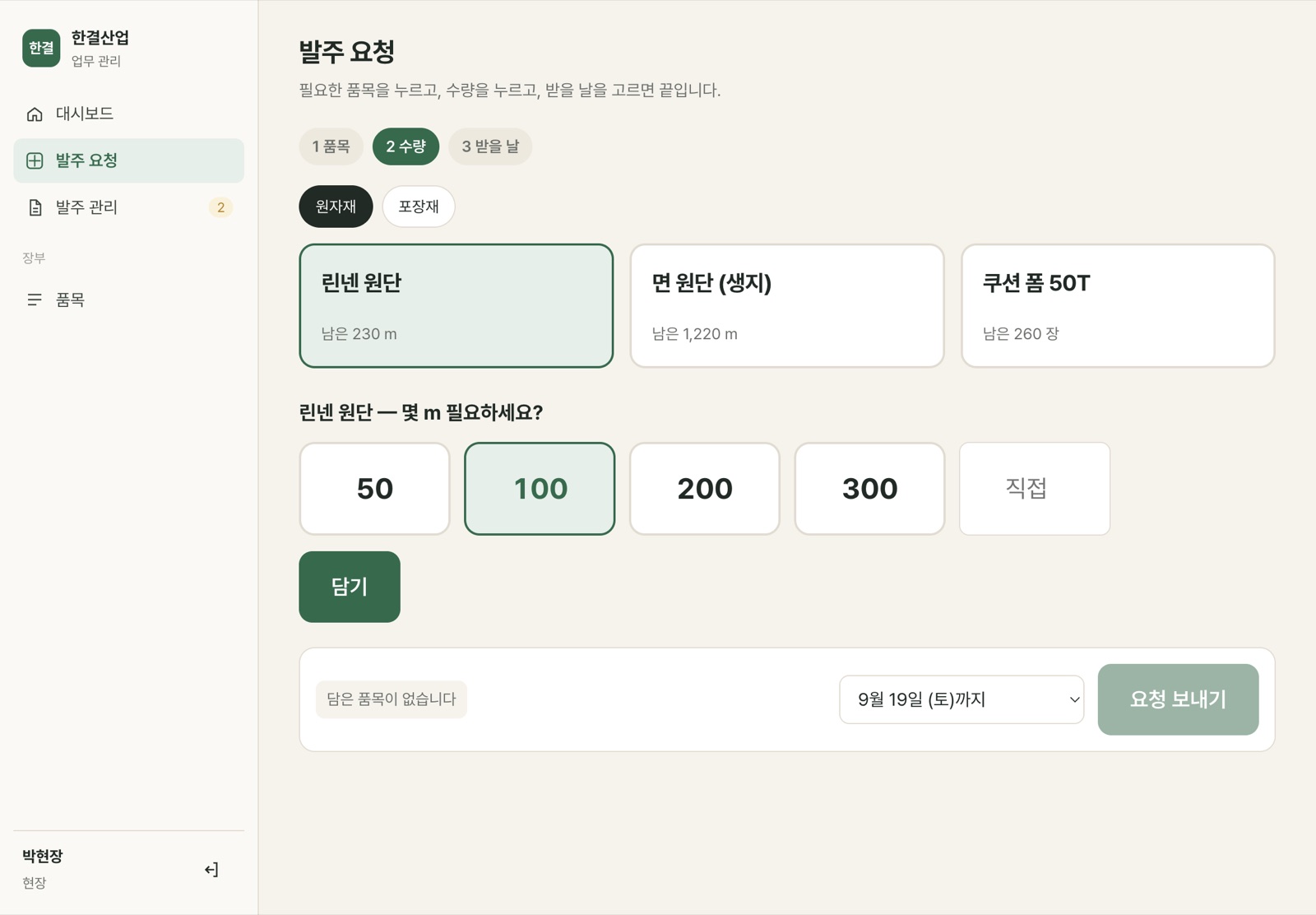This screenshot has height=915, width=1316.
Task: Choose the 원자재 category filter
Action: 336,207
